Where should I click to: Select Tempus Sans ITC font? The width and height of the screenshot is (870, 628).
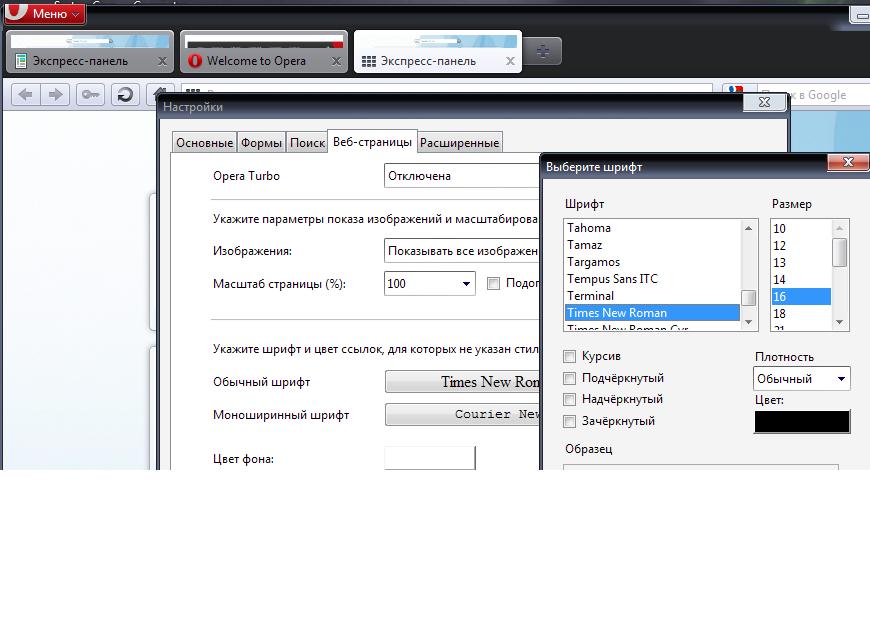coord(652,278)
